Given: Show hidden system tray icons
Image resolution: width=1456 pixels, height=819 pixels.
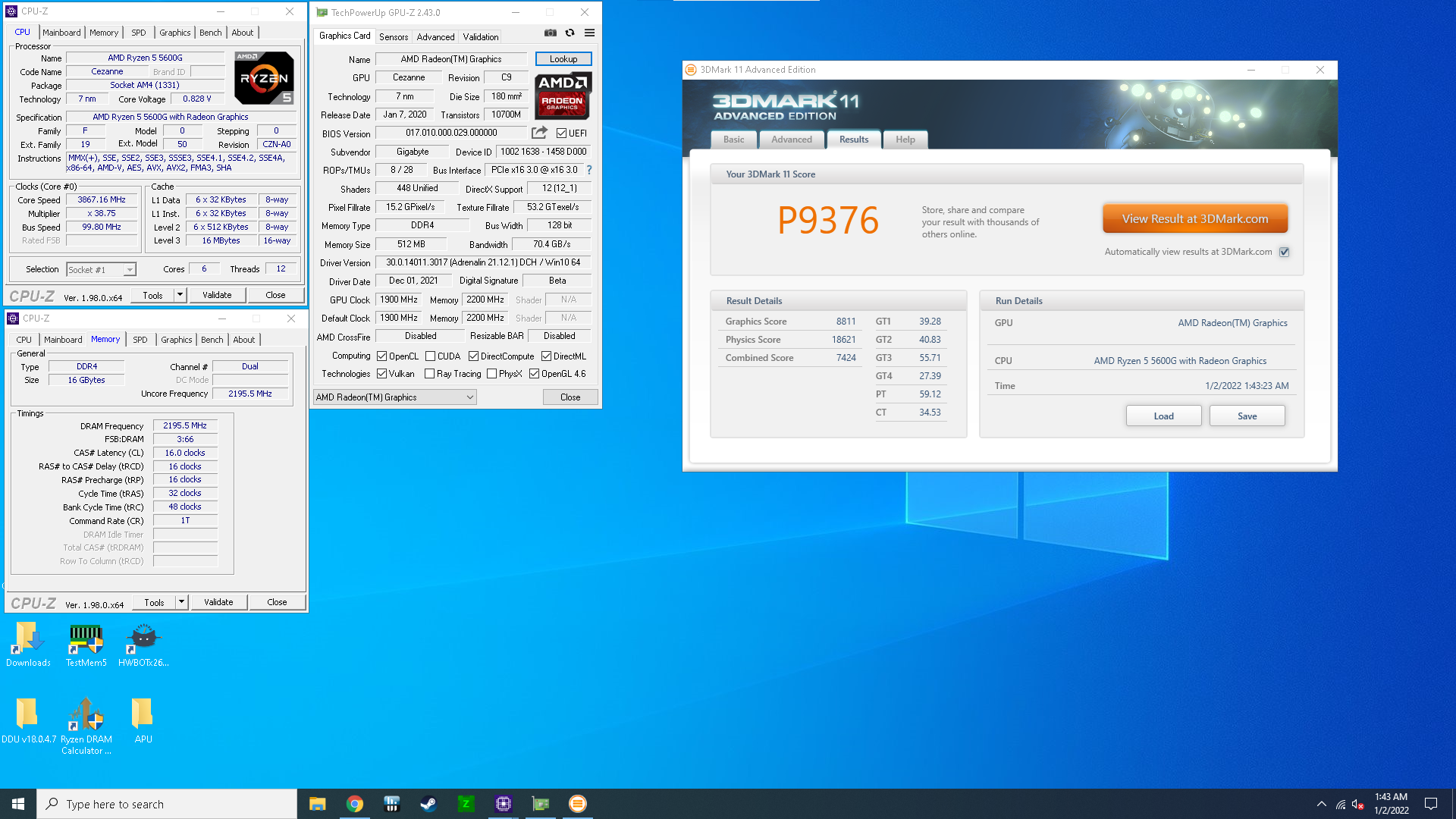Looking at the screenshot, I should coord(1322,804).
